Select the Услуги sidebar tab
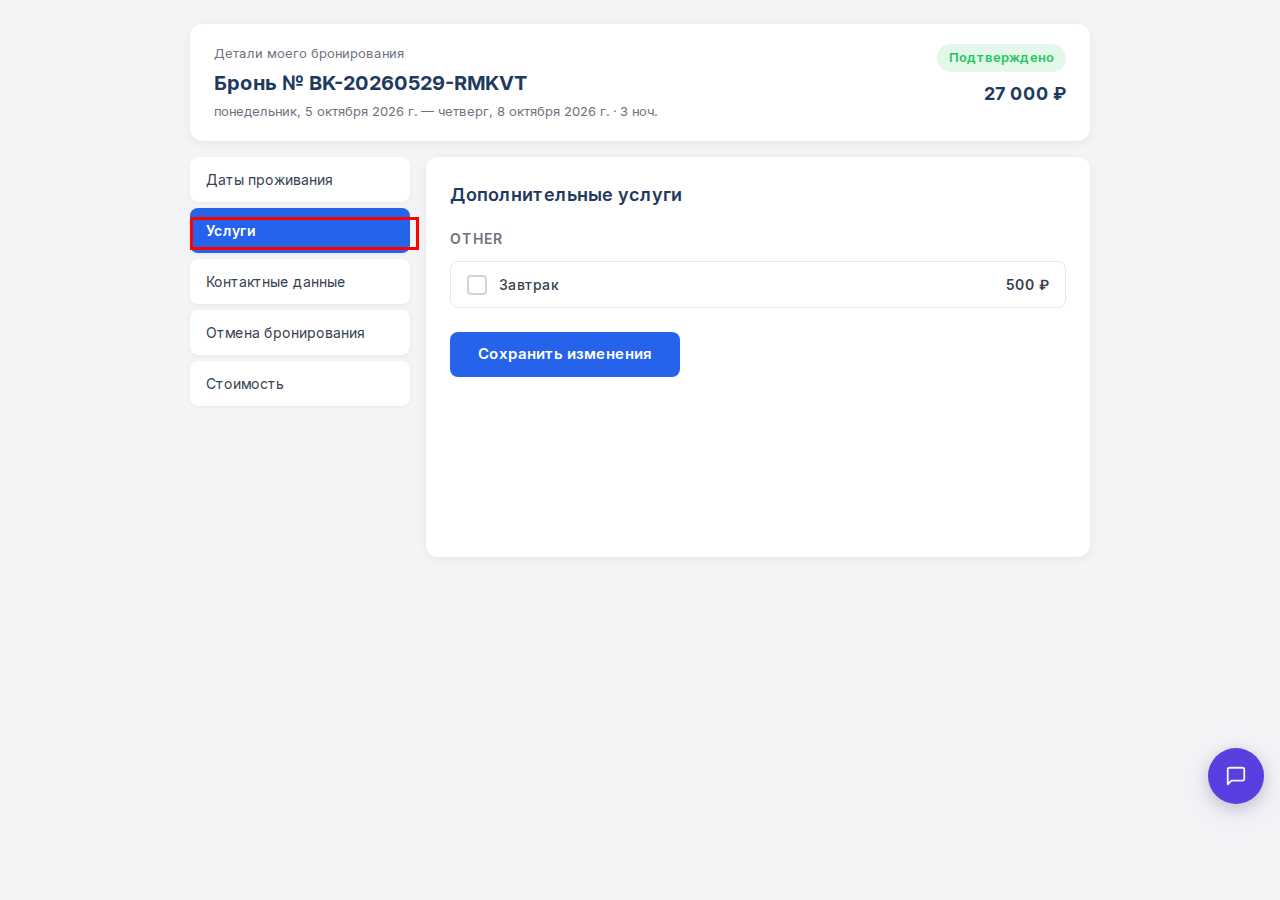This screenshot has width=1280, height=900. tap(300, 231)
